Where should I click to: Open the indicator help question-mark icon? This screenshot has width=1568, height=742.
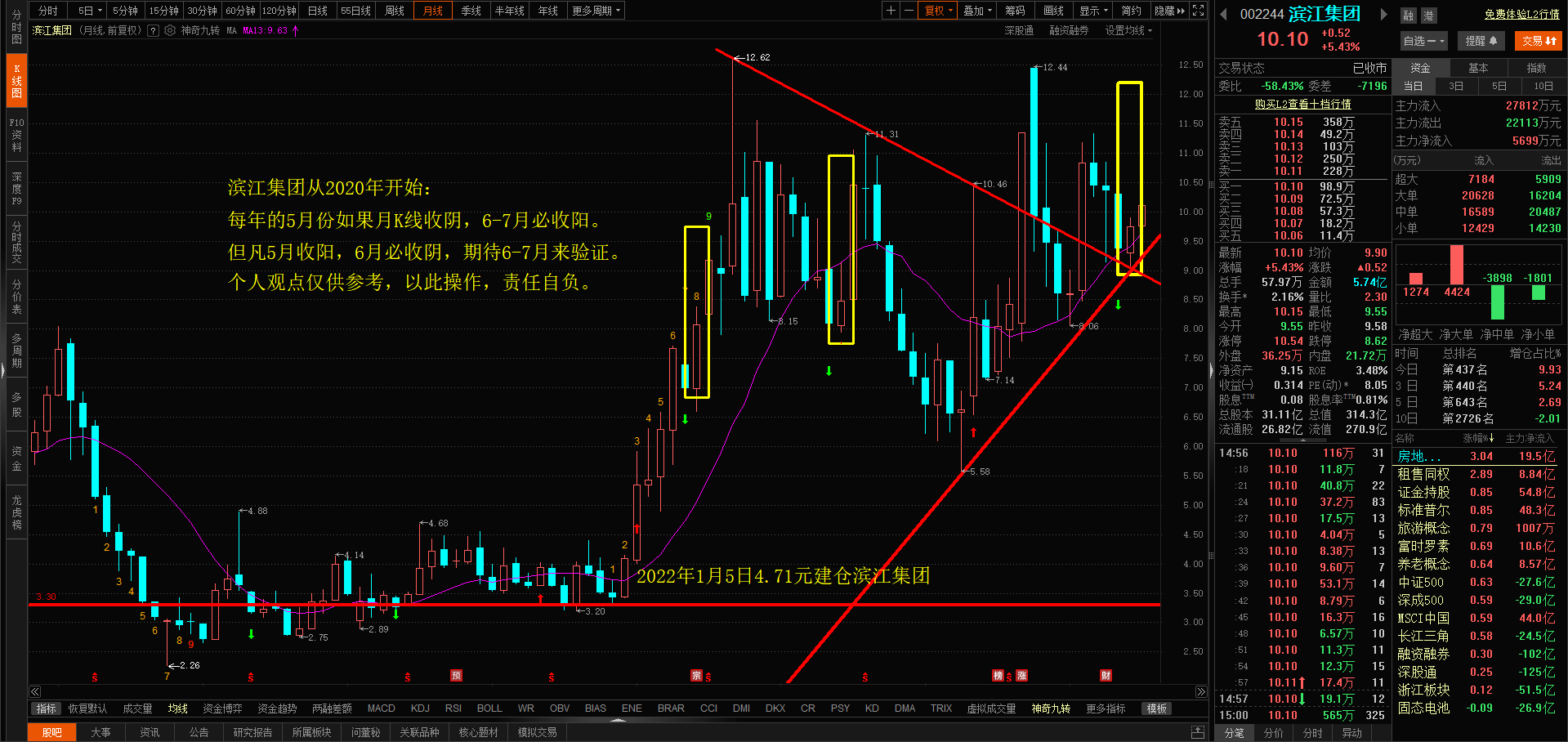coord(153,30)
